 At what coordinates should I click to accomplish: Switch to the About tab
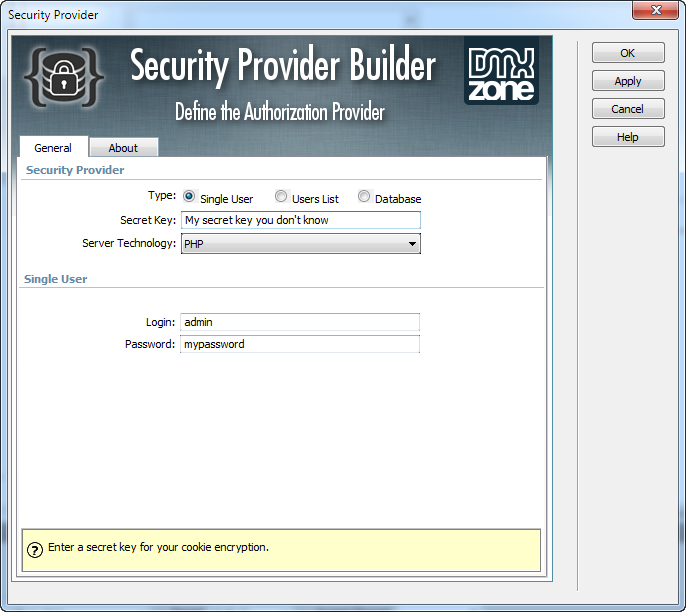(x=123, y=148)
